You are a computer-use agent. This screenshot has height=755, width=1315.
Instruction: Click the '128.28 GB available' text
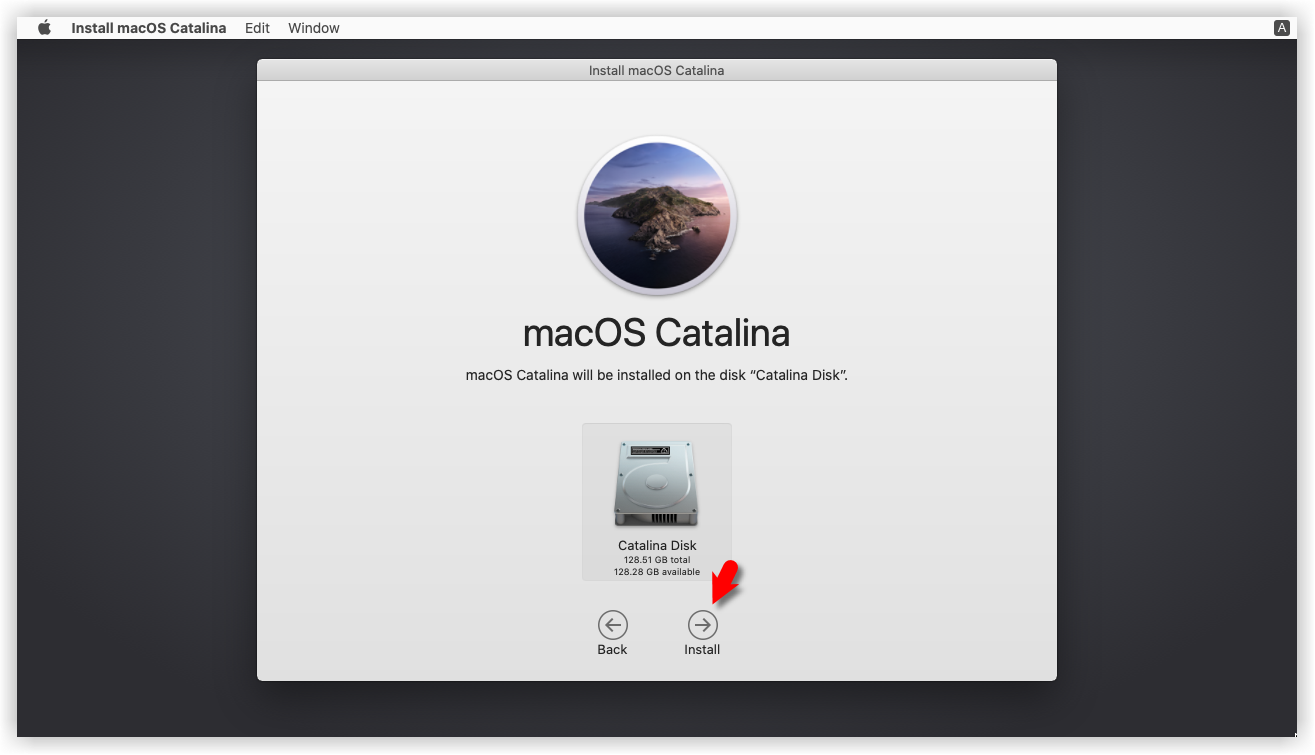(657, 572)
